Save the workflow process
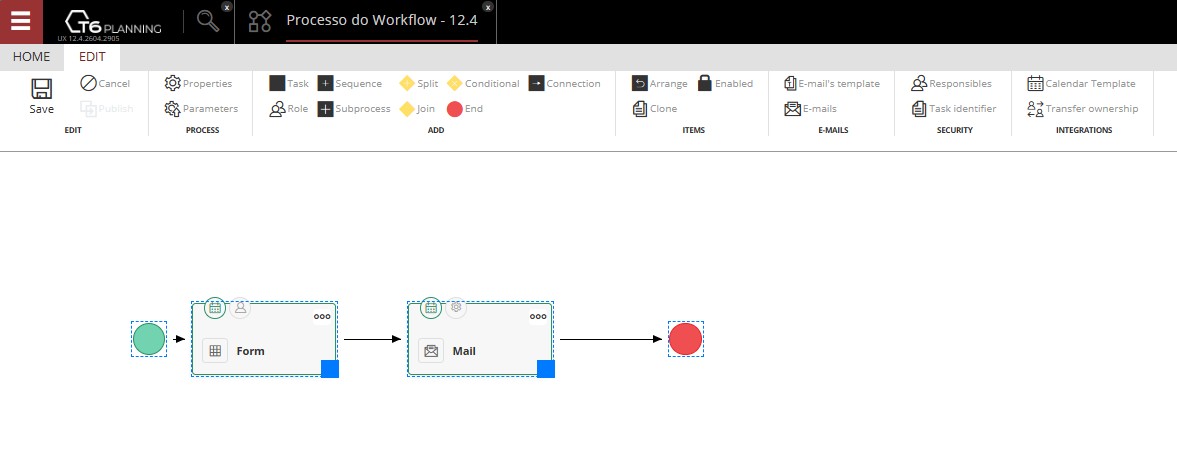The height and width of the screenshot is (457, 1177). [x=41, y=97]
